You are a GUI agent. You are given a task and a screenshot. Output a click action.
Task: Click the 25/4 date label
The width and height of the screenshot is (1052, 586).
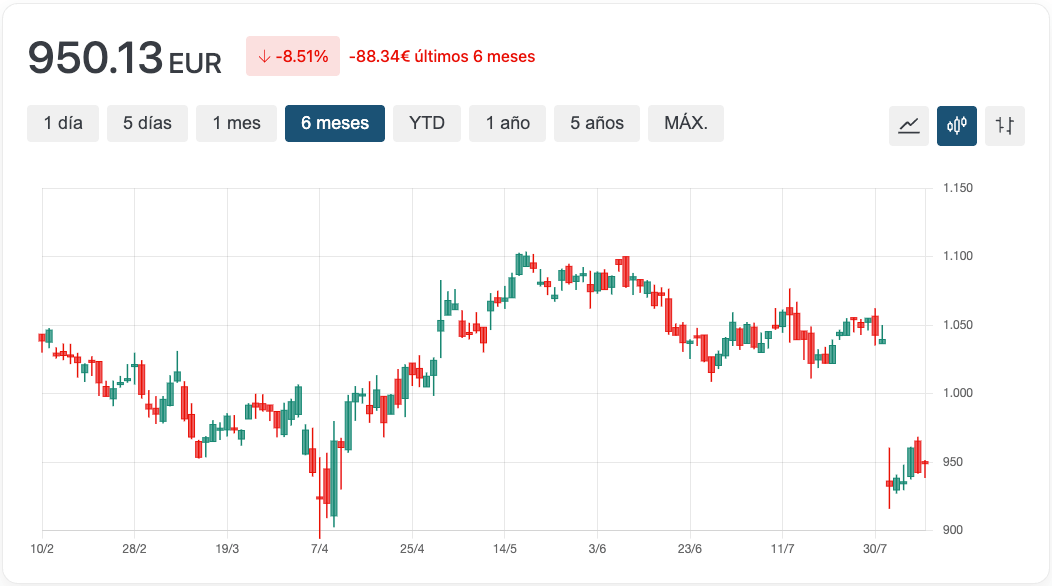click(412, 549)
